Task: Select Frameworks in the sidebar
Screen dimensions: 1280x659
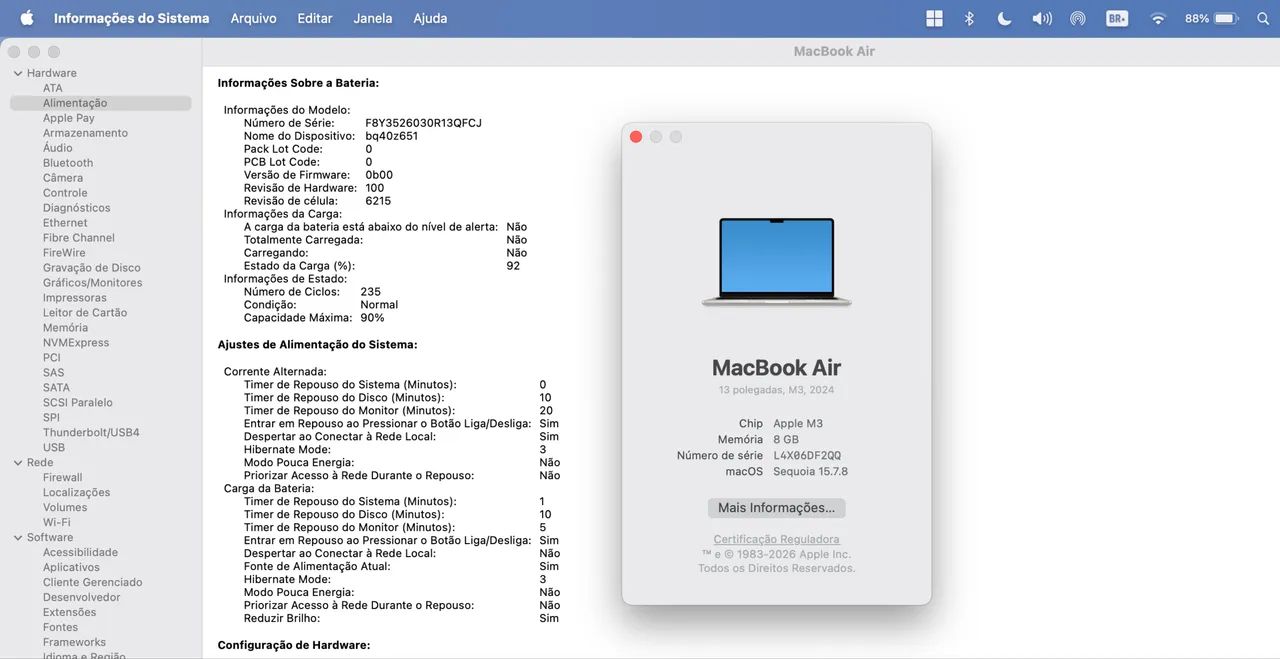Action: click(74, 643)
